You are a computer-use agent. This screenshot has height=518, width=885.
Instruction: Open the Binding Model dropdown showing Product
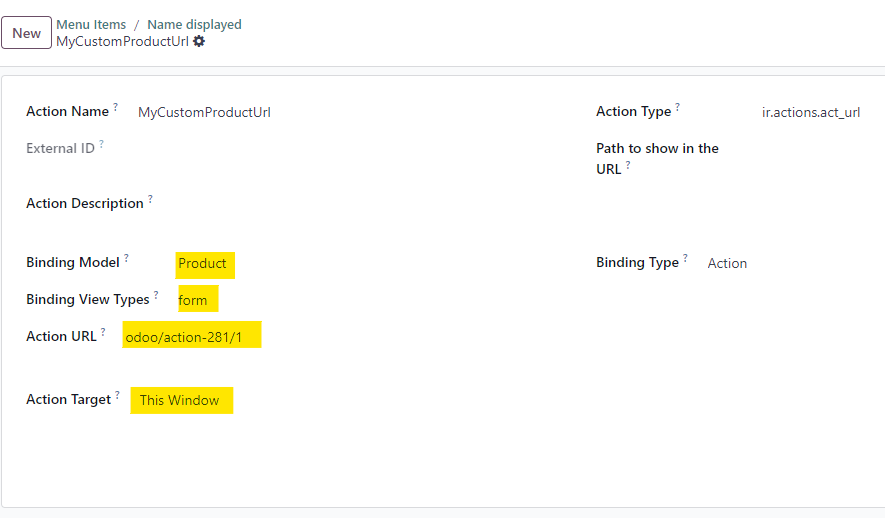pos(205,265)
